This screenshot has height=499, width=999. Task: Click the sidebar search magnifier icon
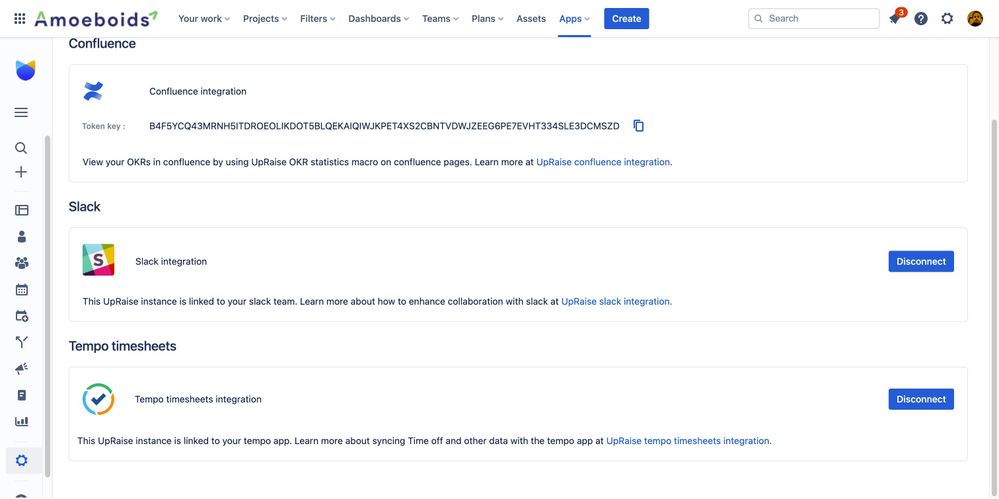[21, 148]
